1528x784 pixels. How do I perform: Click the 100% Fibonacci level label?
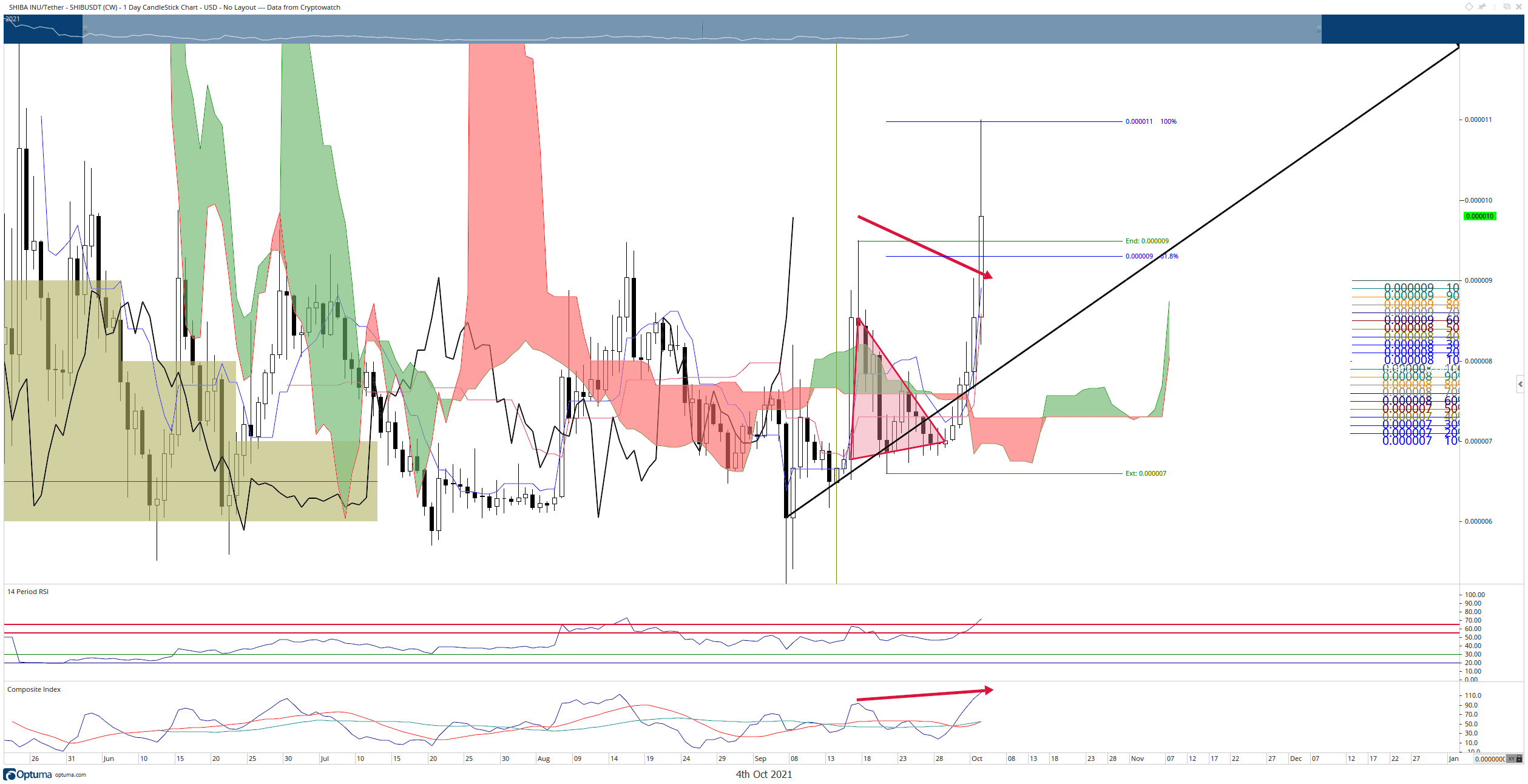[1168, 121]
